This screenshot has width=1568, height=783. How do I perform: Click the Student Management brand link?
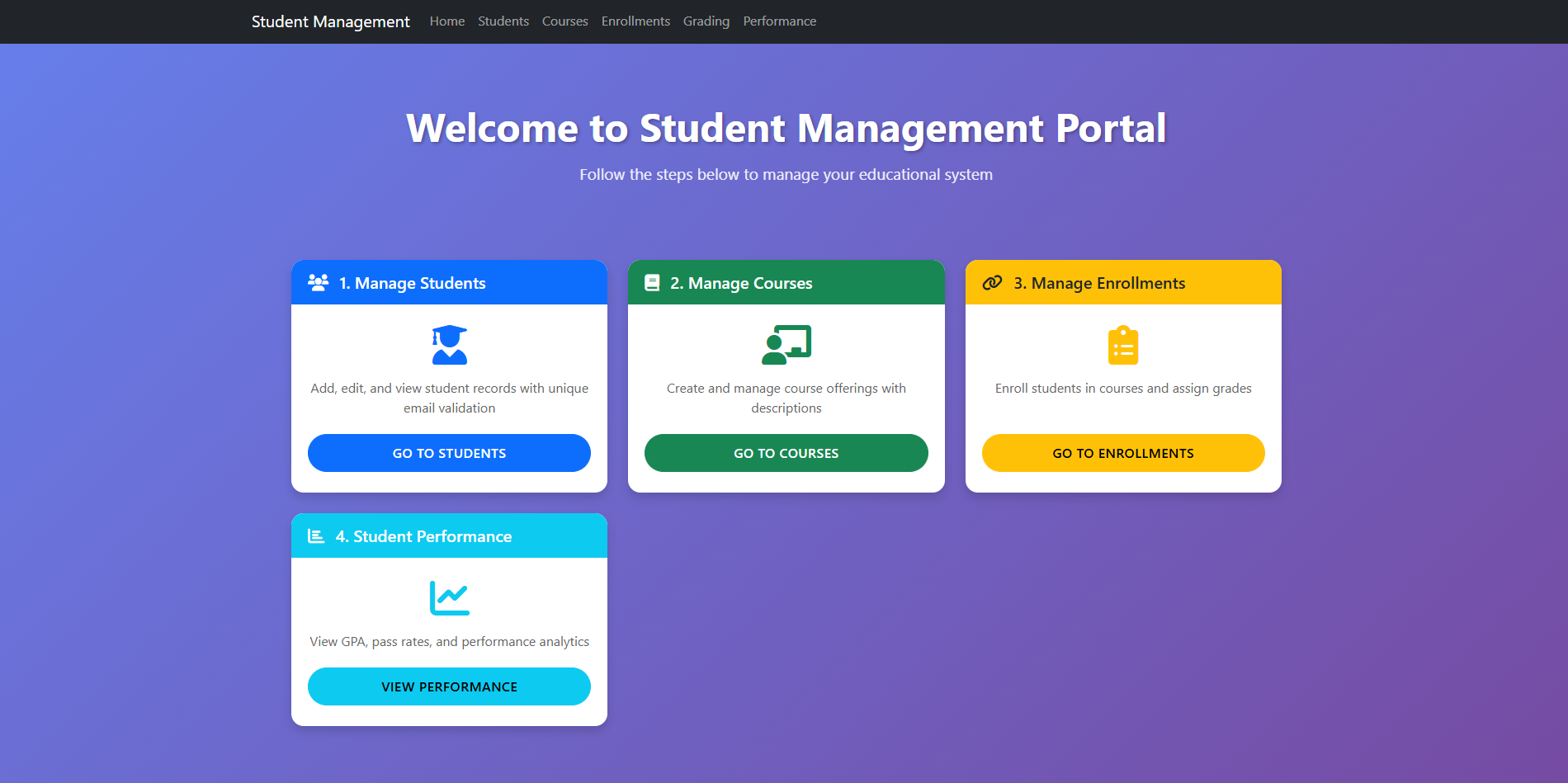[x=330, y=21]
